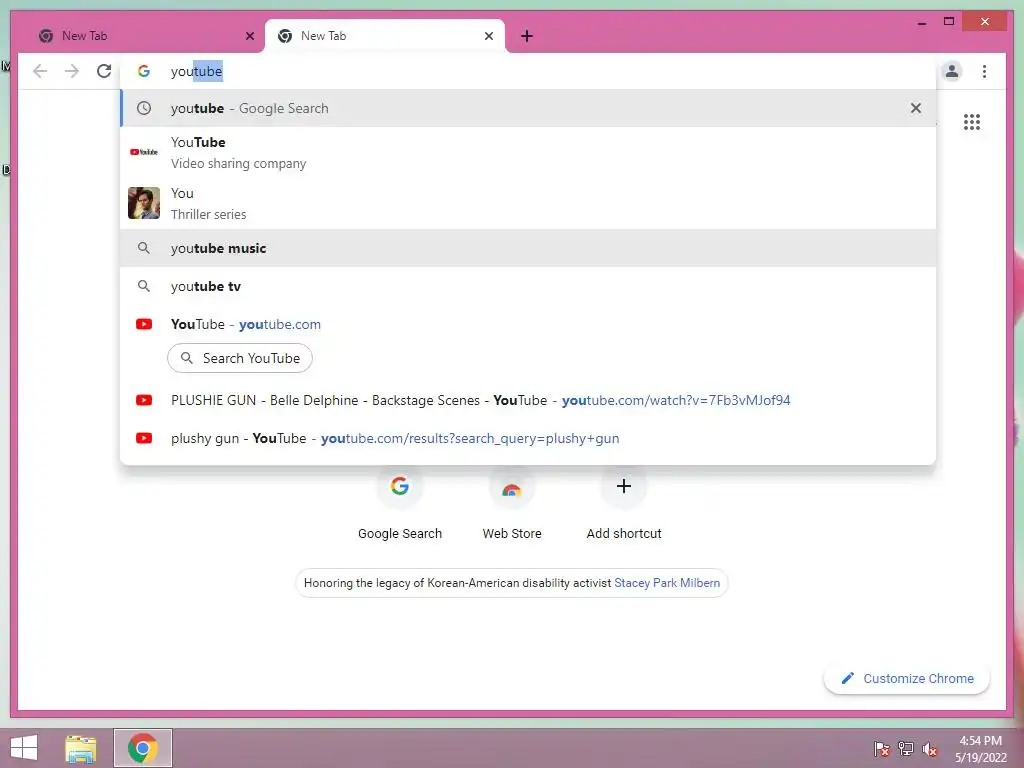Click into the address bar text
Viewport: 1024px width, 768px height.
[x=197, y=71]
